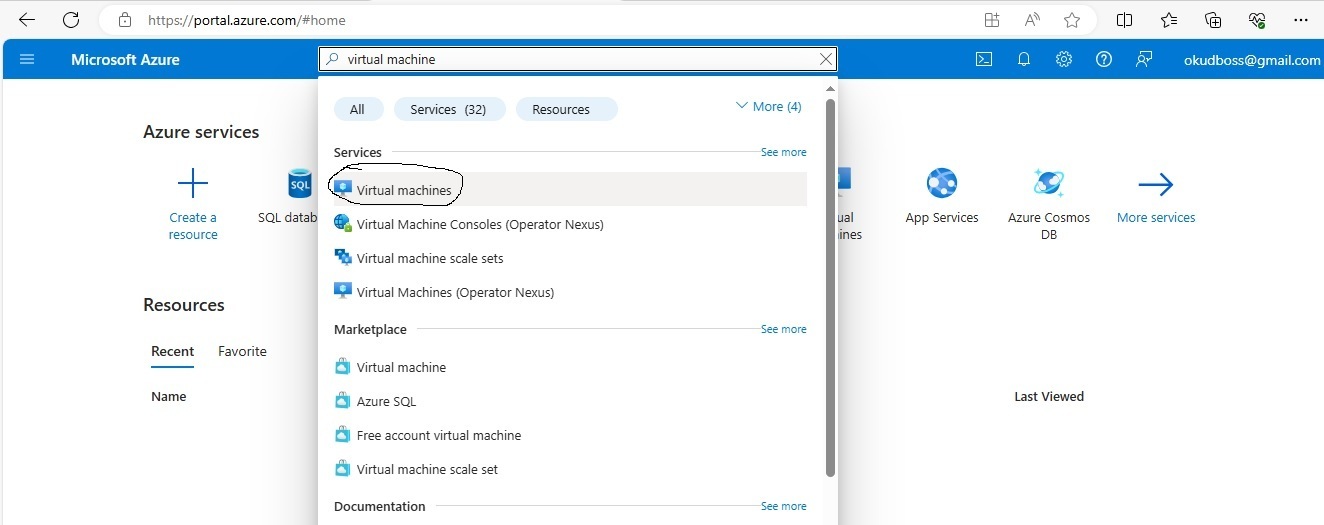Expand the More (4) filter dropdown

tap(768, 106)
